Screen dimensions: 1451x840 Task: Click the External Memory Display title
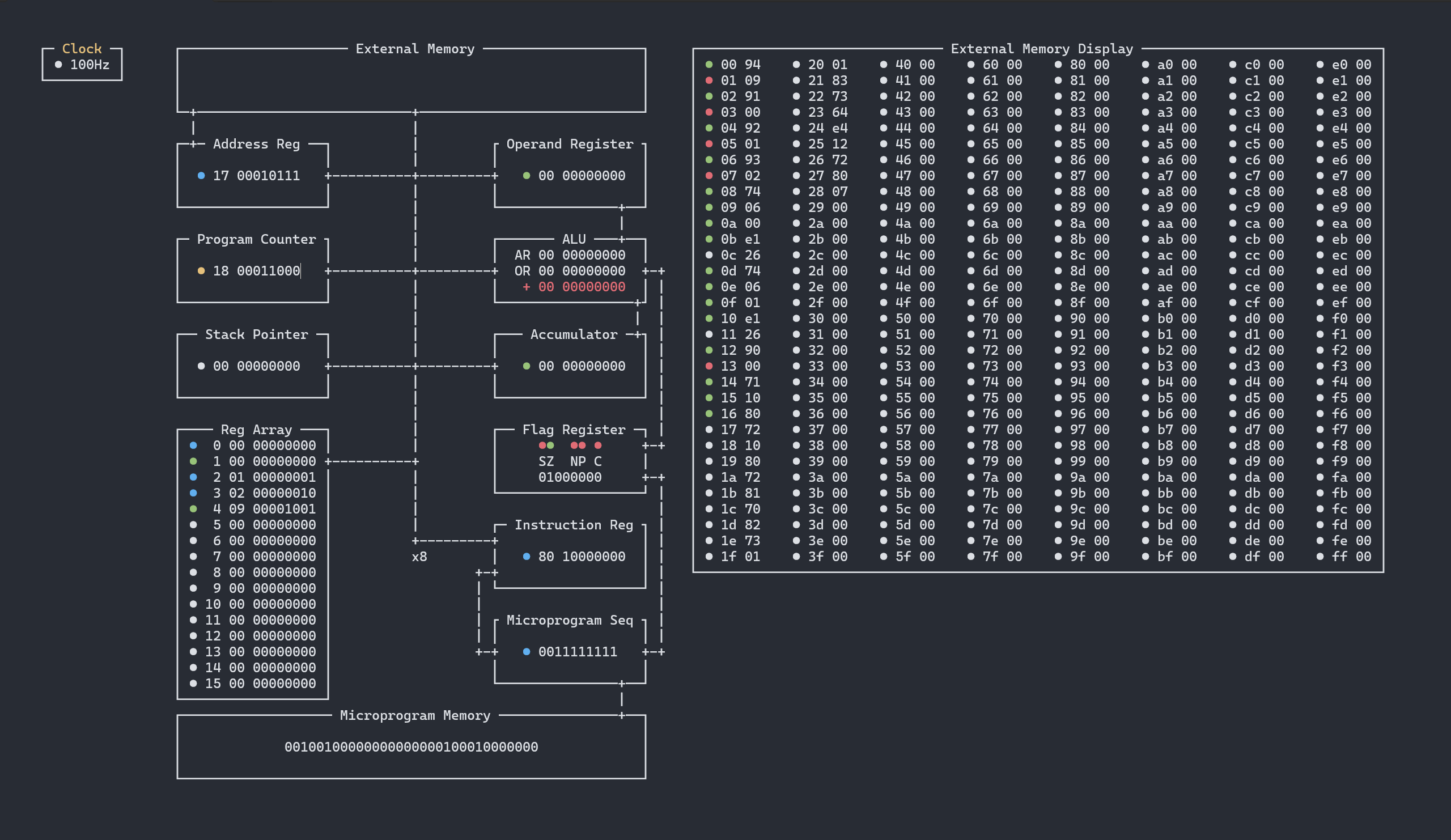coord(1042,49)
